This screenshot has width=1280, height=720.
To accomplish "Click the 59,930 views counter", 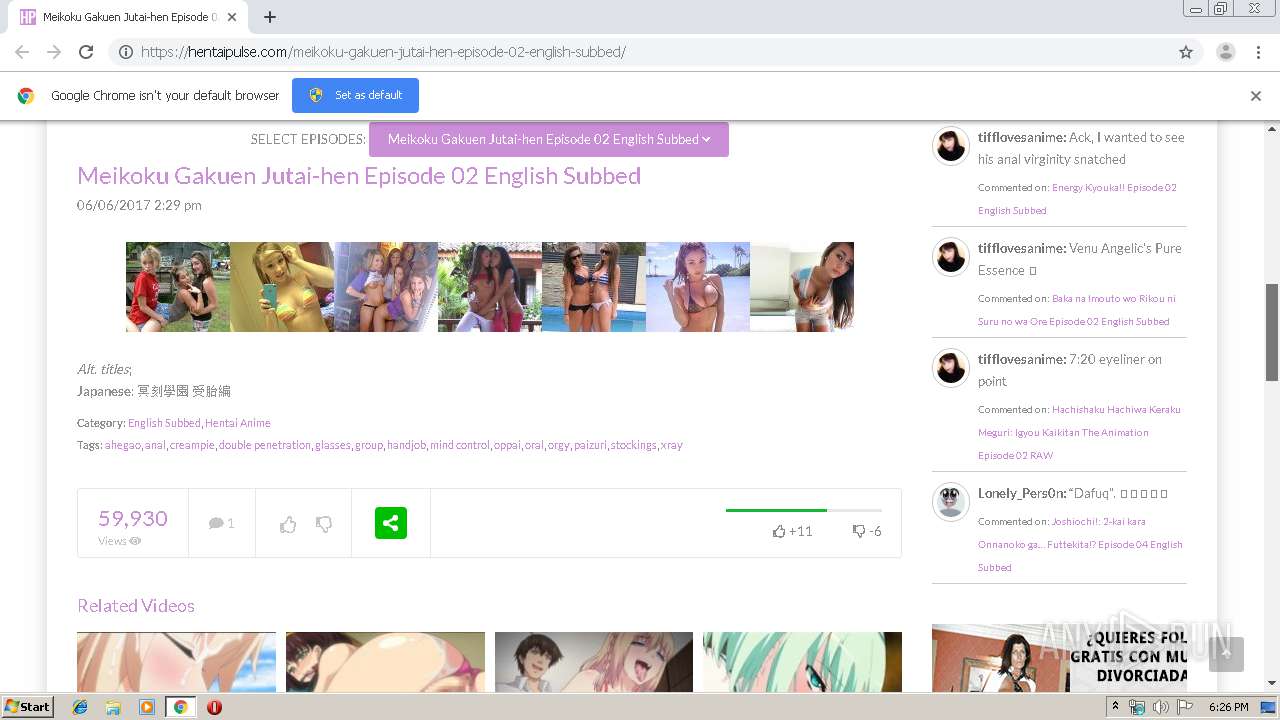I will coord(133,518).
